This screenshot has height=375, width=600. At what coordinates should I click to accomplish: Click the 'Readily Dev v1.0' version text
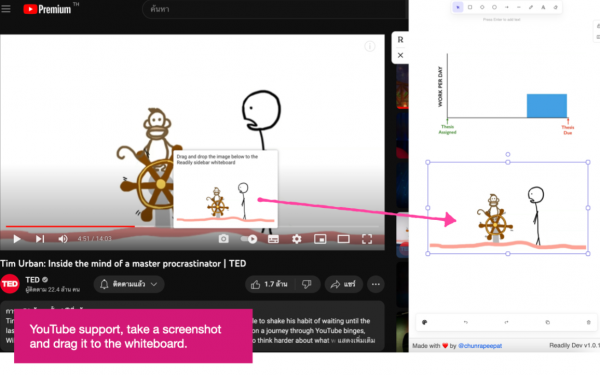[x=574, y=346]
